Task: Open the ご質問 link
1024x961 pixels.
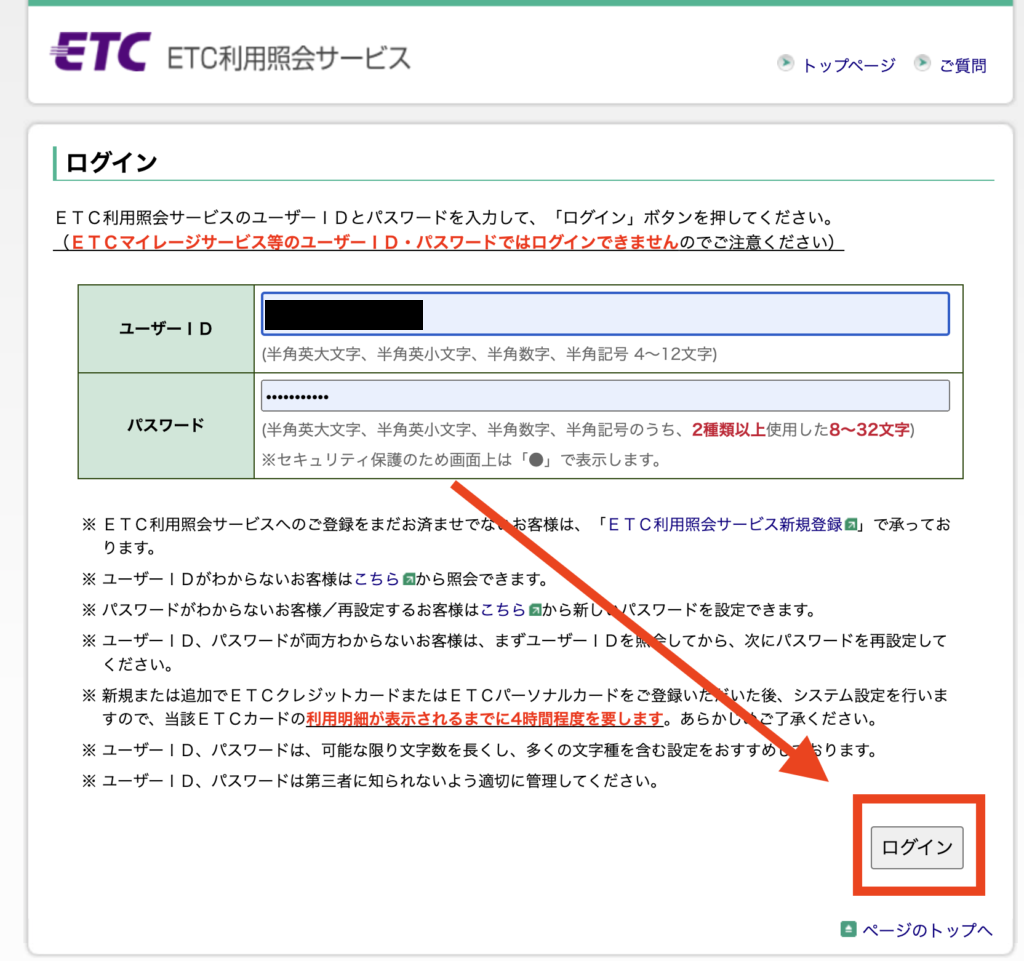Action: (963, 65)
